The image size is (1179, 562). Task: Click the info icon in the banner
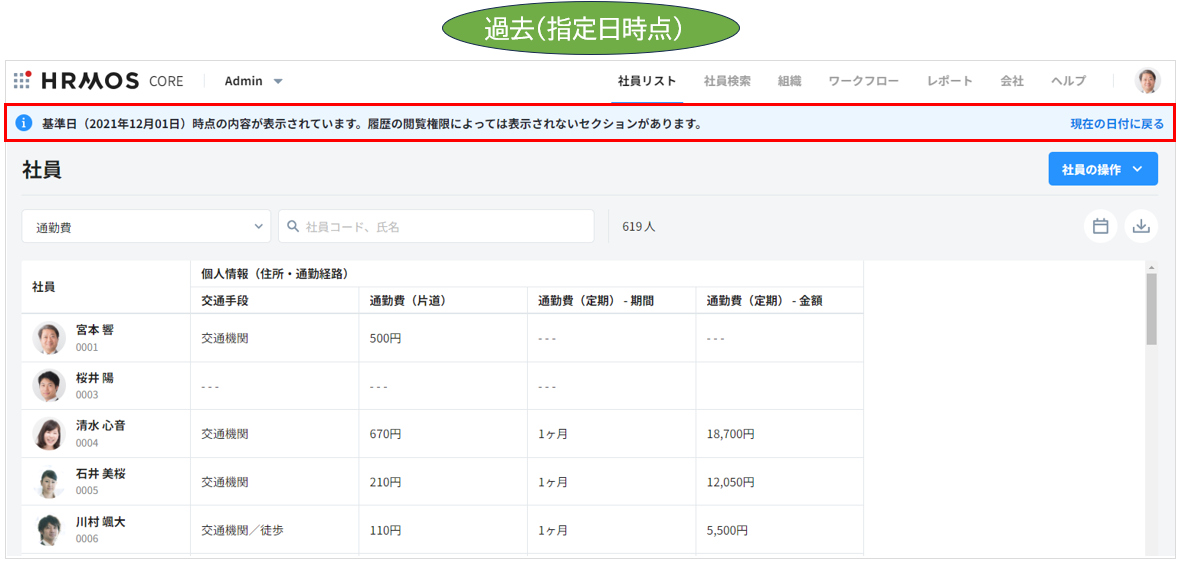point(25,123)
